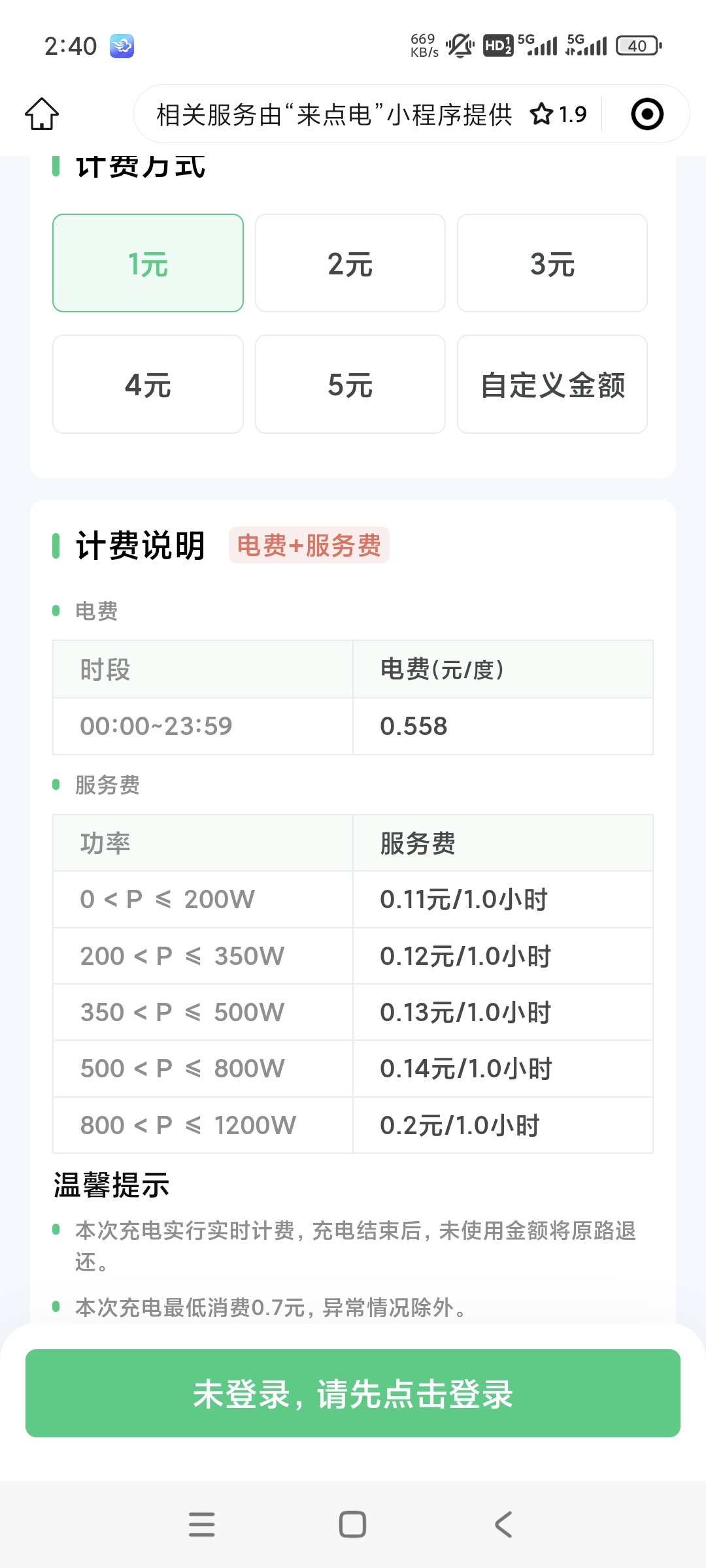
Task: Select the 1元 payment option
Action: click(148, 263)
